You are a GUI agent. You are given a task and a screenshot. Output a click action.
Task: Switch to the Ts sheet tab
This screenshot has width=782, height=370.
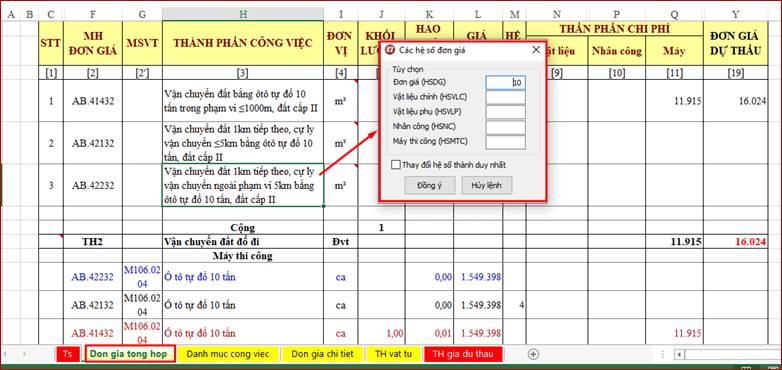point(68,354)
